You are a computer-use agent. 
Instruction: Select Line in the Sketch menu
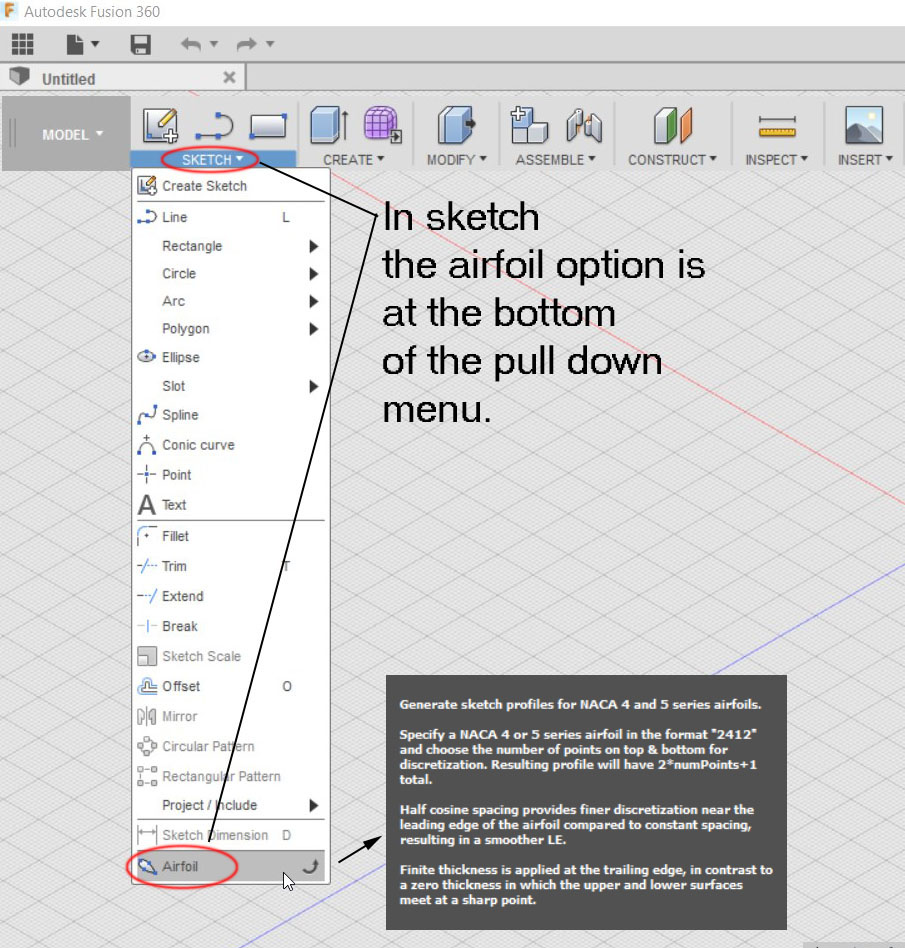pos(231,217)
